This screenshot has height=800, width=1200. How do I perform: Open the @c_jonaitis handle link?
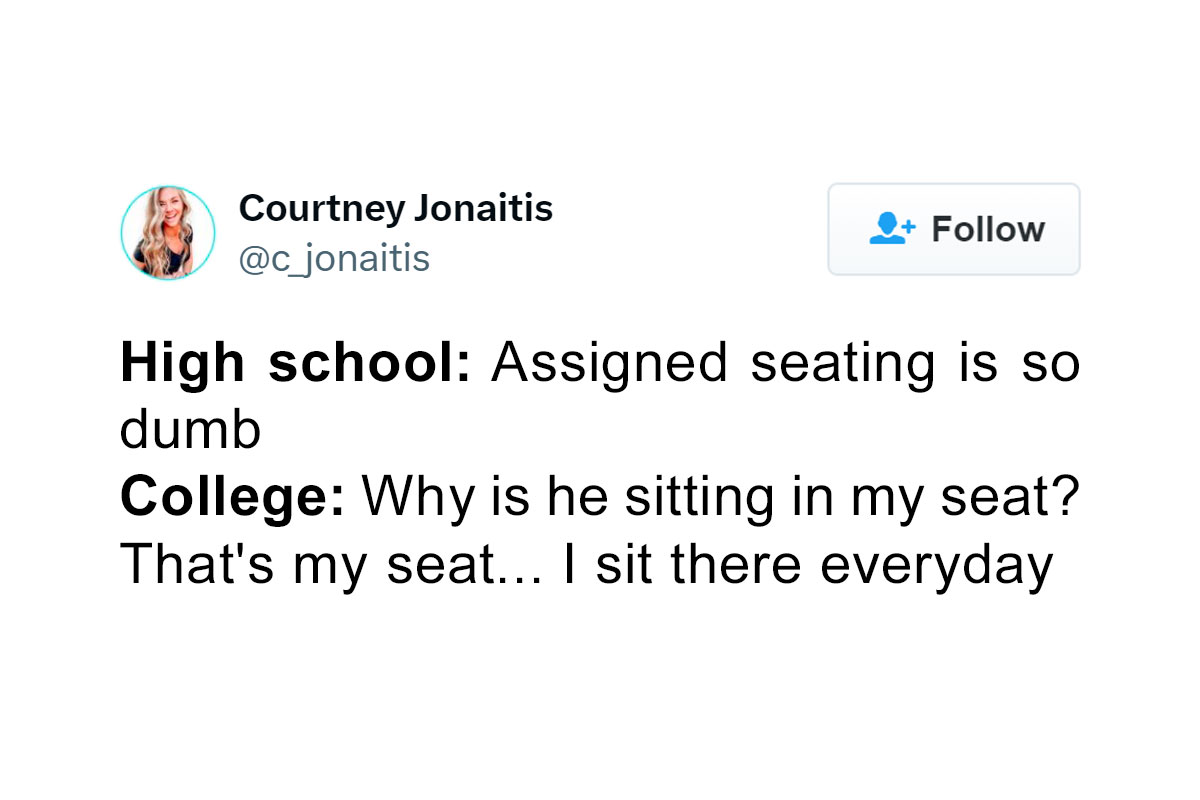(334, 258)
